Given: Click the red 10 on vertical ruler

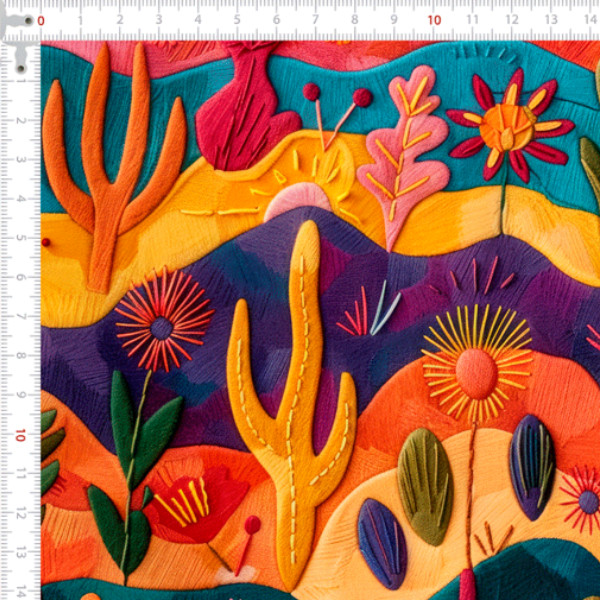Looking at the screenshot, I should [20, 435].
